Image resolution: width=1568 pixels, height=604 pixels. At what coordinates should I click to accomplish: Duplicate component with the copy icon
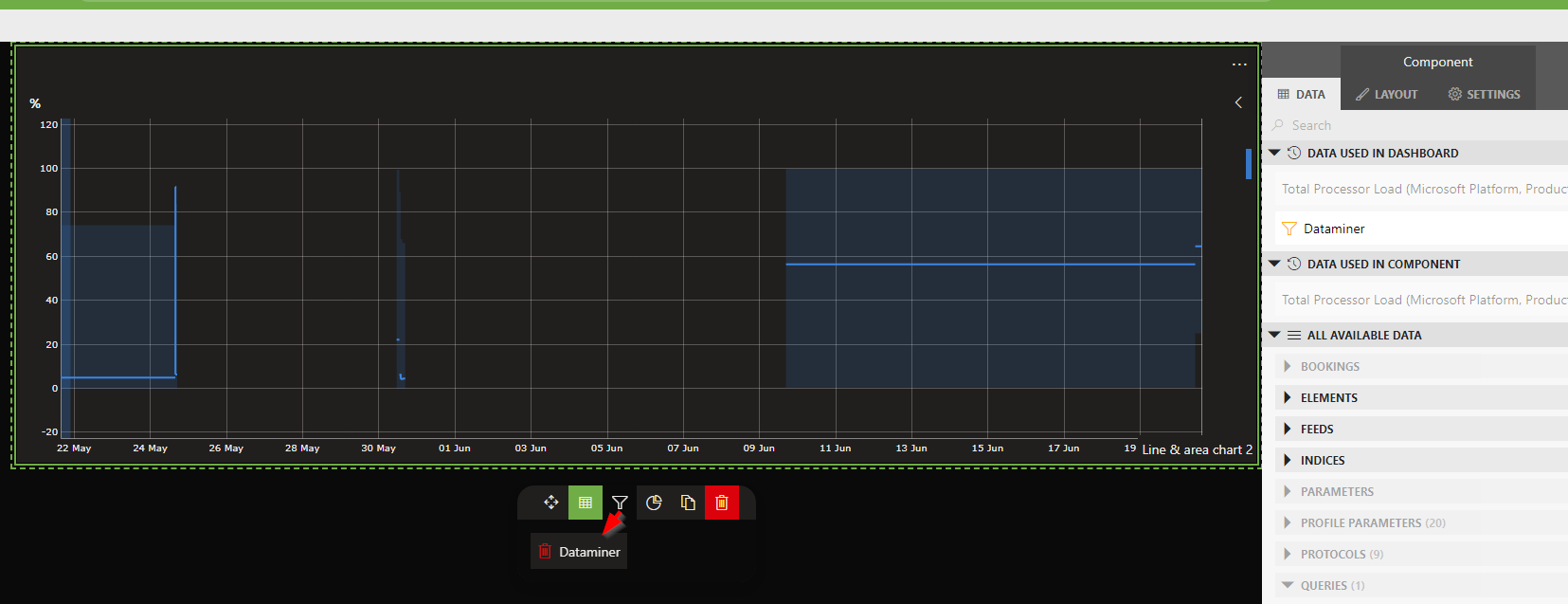click(x=688, y=503)
